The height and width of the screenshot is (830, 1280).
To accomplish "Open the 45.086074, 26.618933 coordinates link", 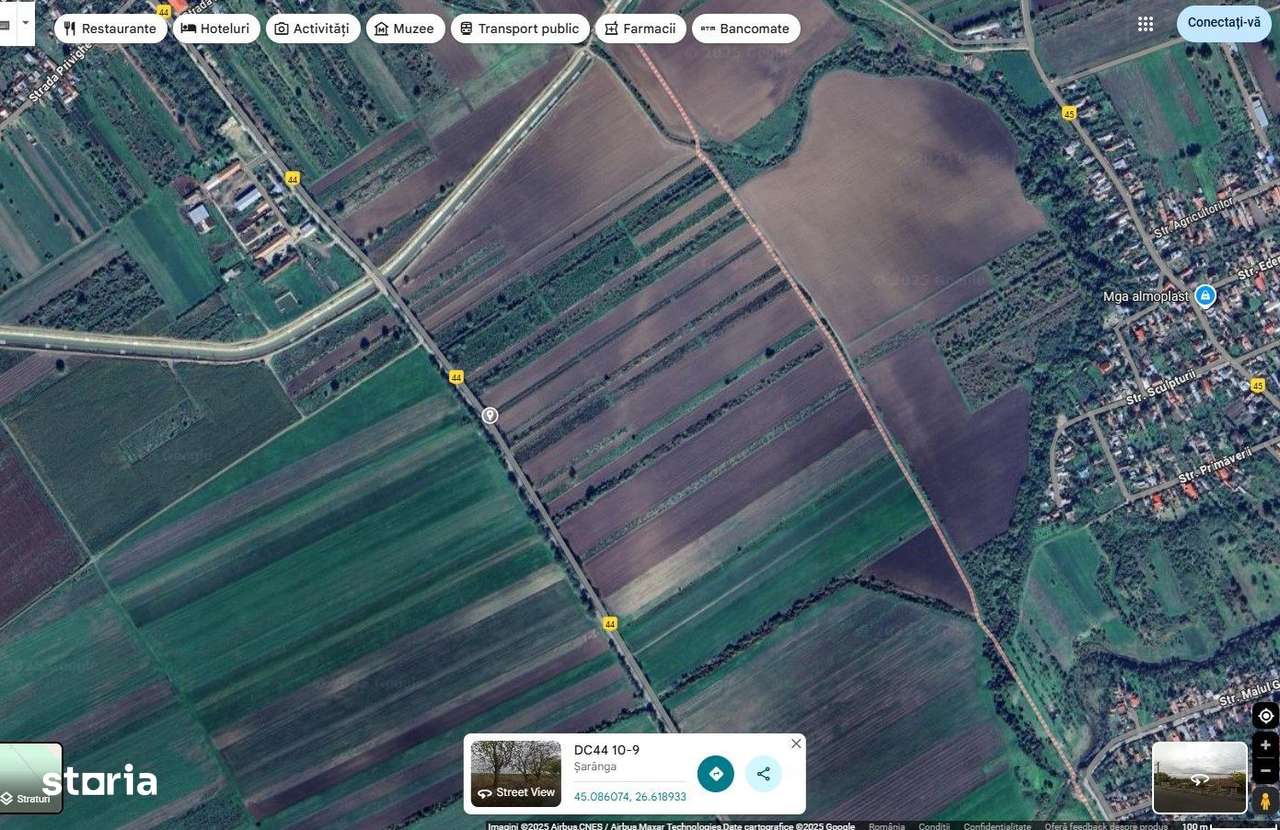I will (x=631, y=796).
